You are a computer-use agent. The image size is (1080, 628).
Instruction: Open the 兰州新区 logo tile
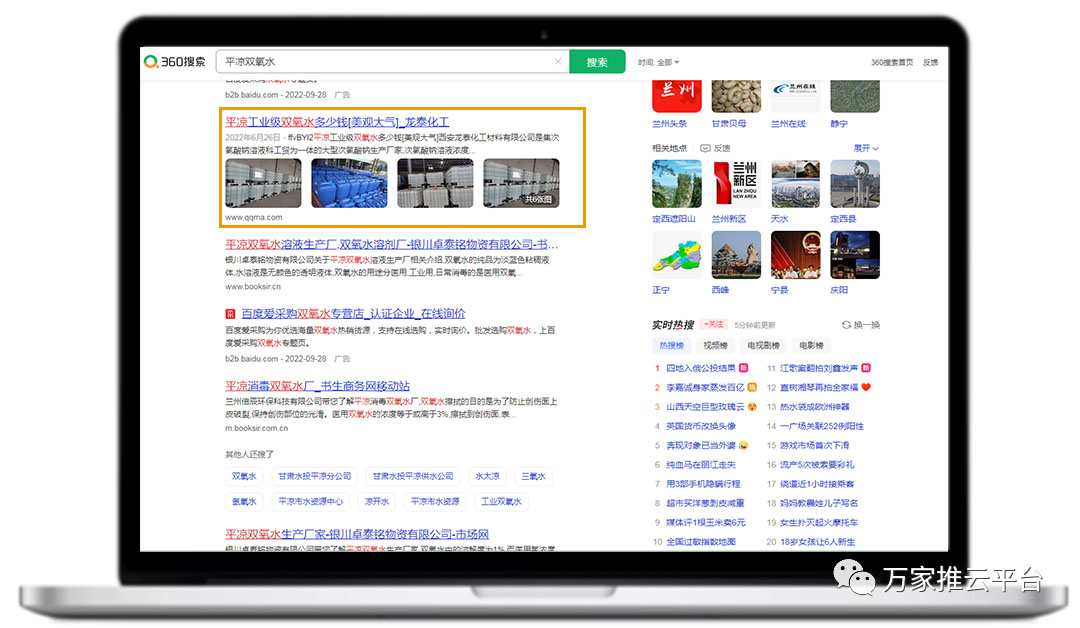[x=736, y=184]
